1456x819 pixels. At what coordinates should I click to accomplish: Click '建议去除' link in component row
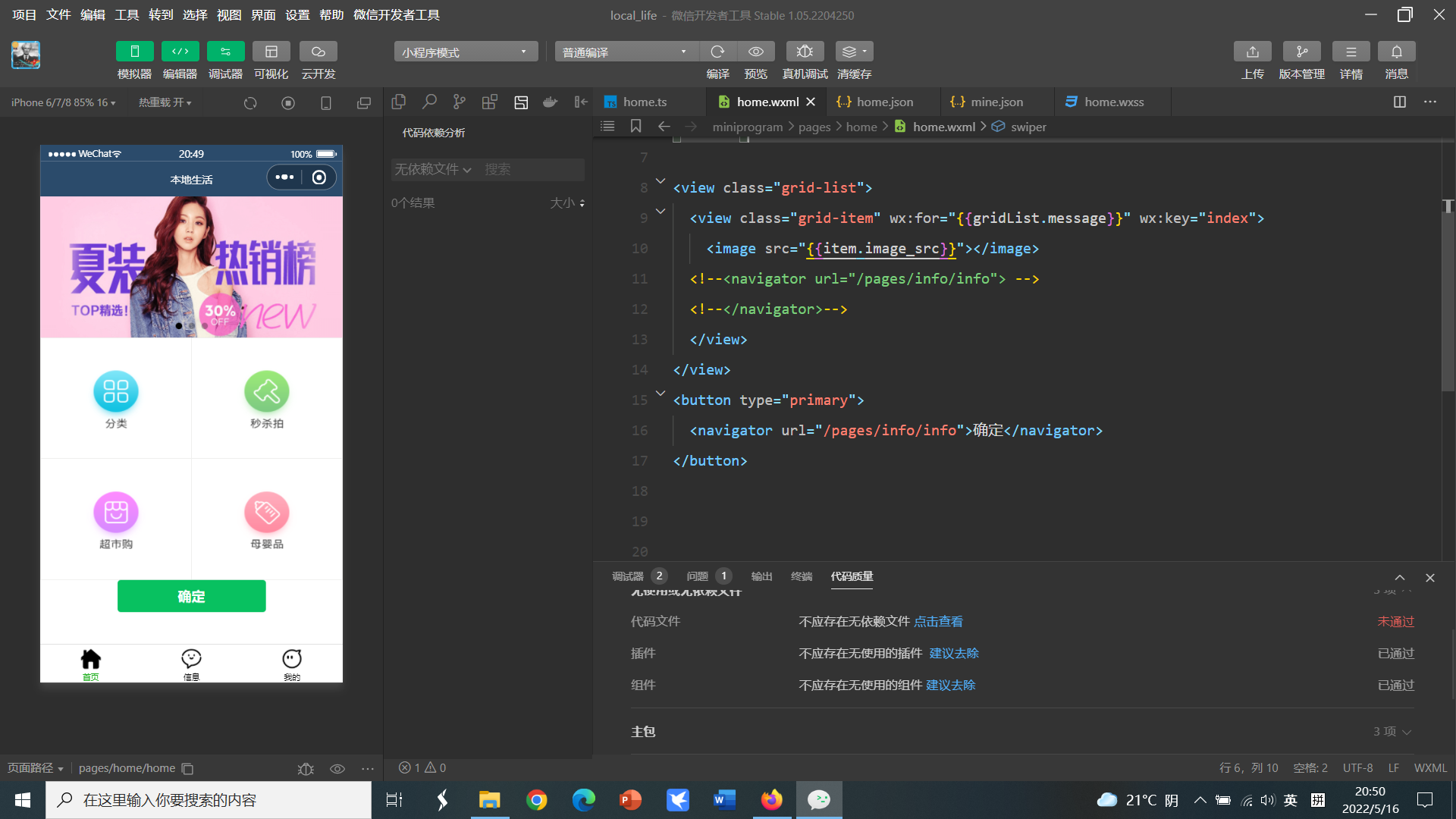click(x=950, y=686)
